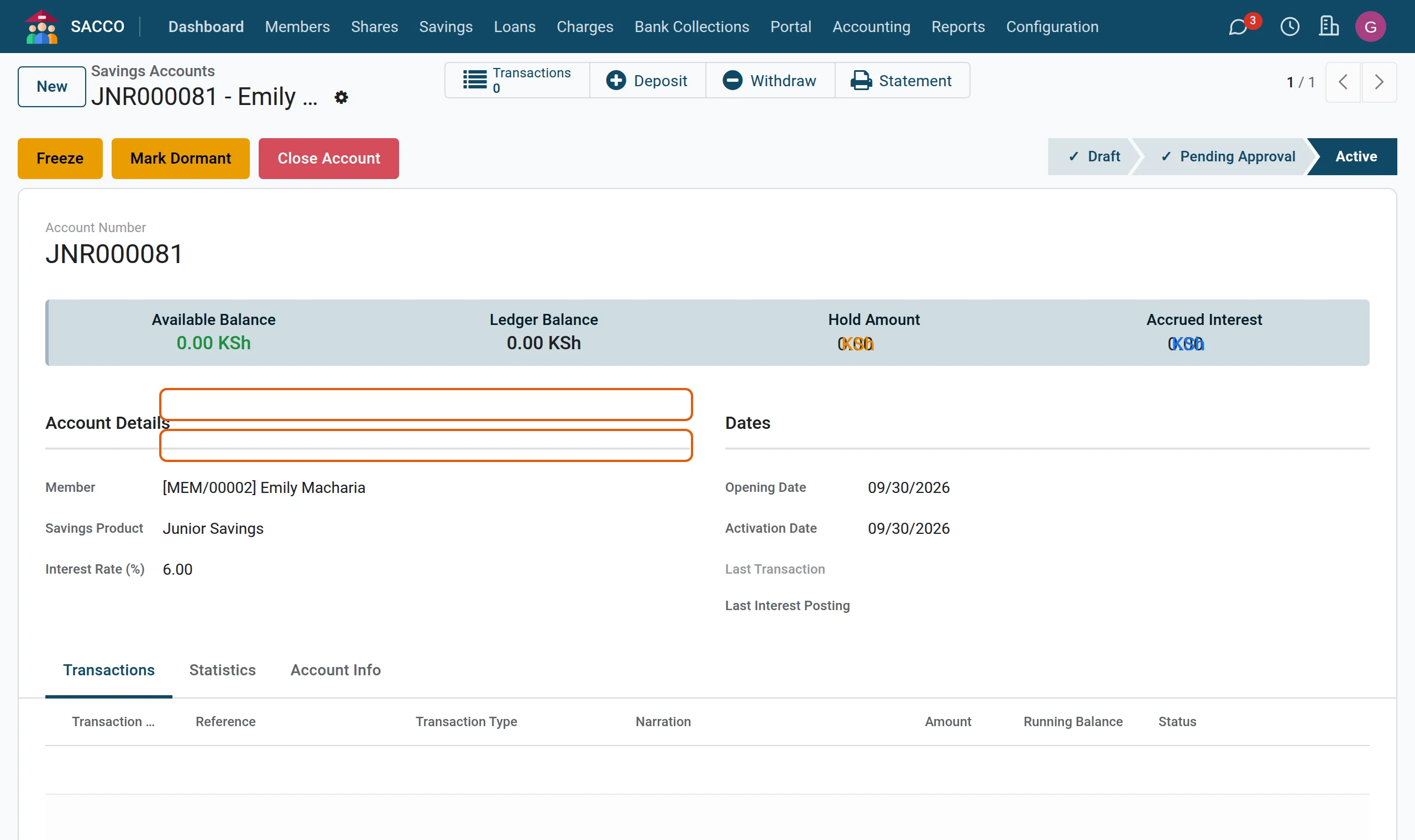Select the Transactions tab
The height and width of the screenshot is (840, 1415).
[109, 670]
